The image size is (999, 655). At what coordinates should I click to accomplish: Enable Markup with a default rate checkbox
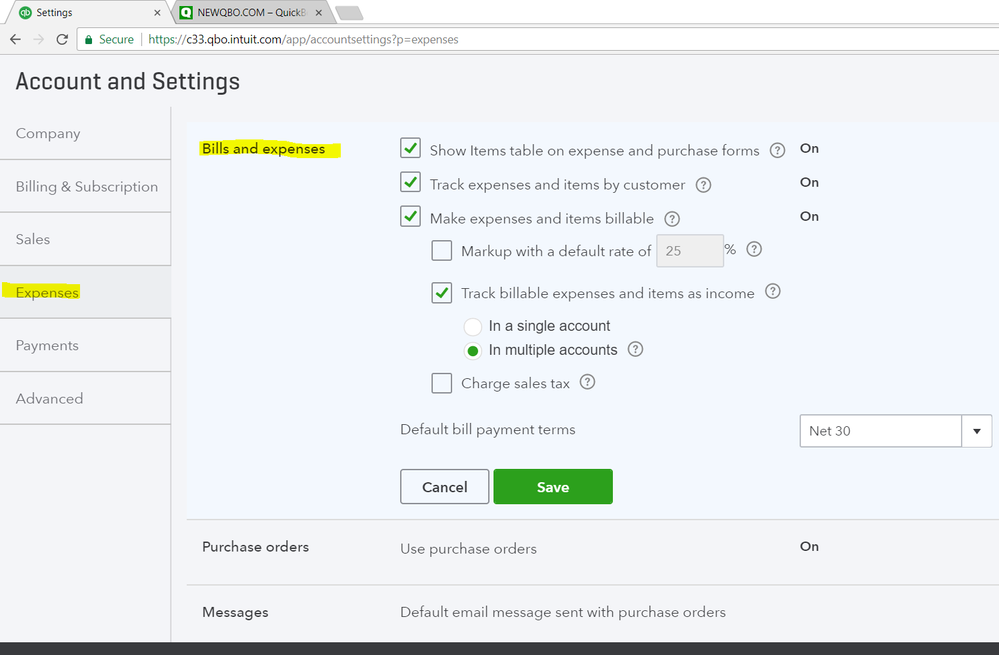tap(442, 251)
